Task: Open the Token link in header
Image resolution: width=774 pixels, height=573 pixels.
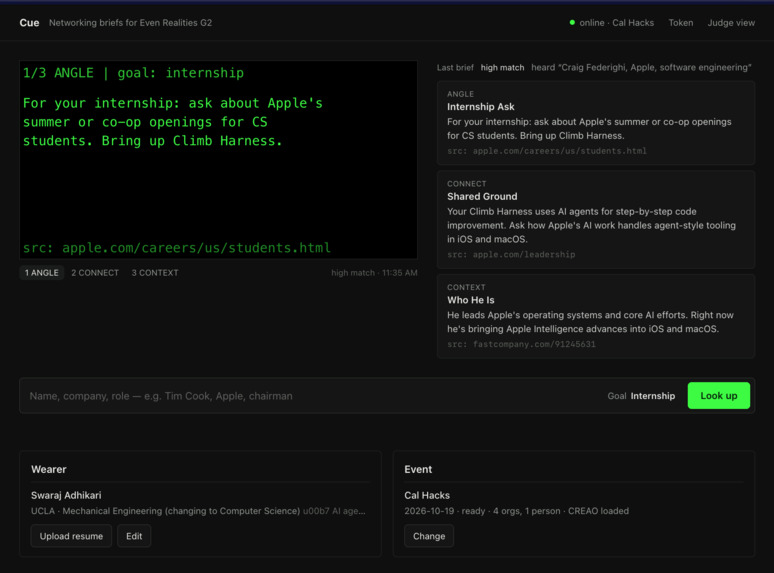Action: (x=680, y=23)
